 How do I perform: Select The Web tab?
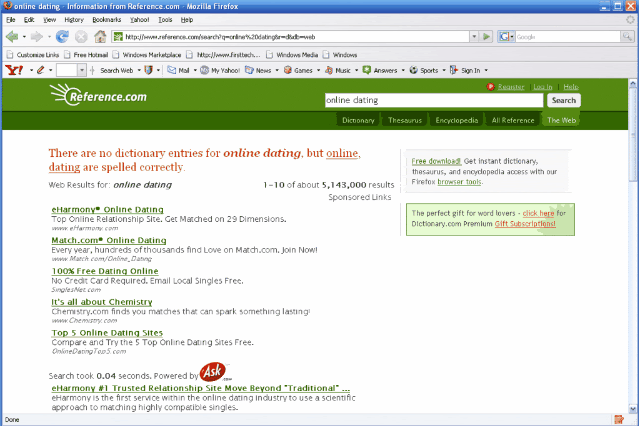pos(561,120)
